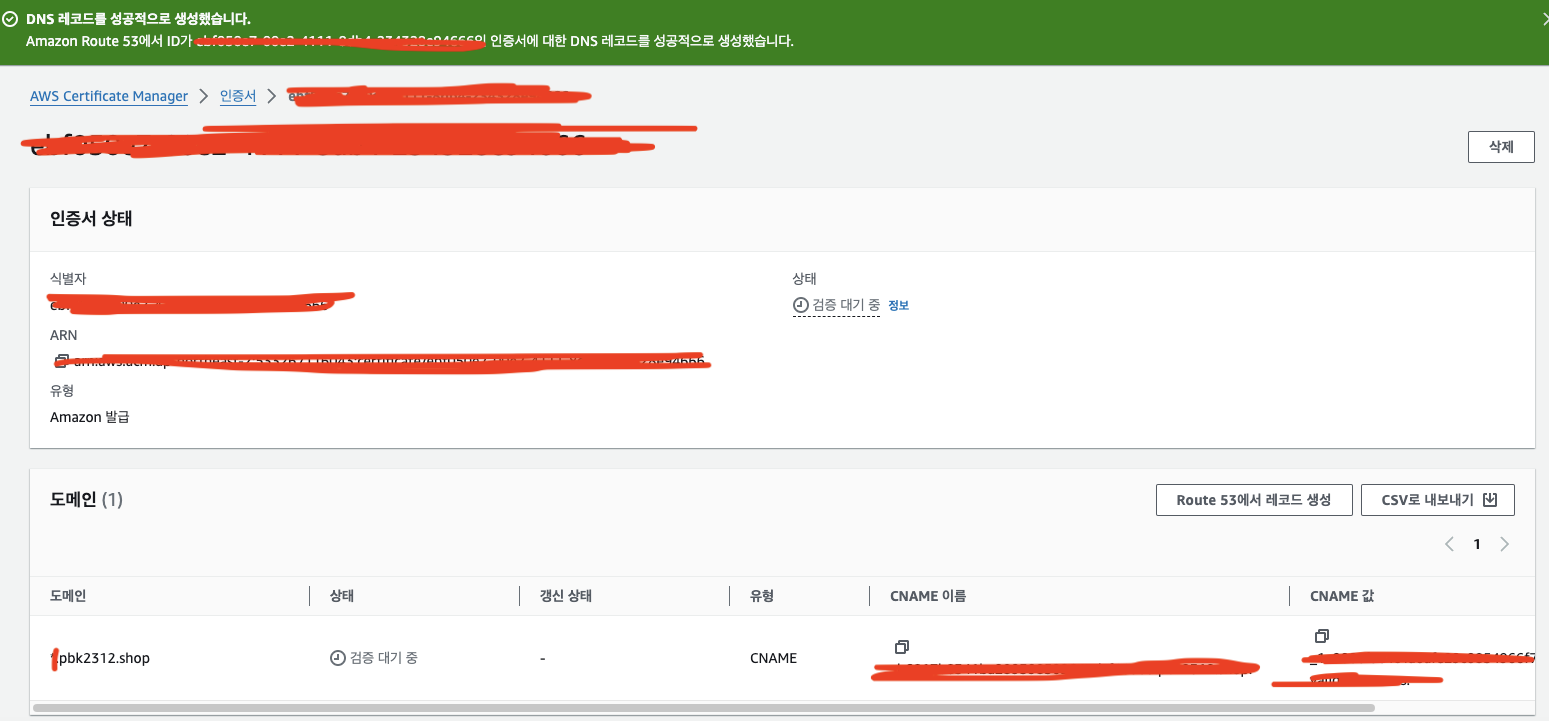Click the CNAME type cell in the domain row
The width and height of the screenshot is (1549, 721).
coord(773,658)
